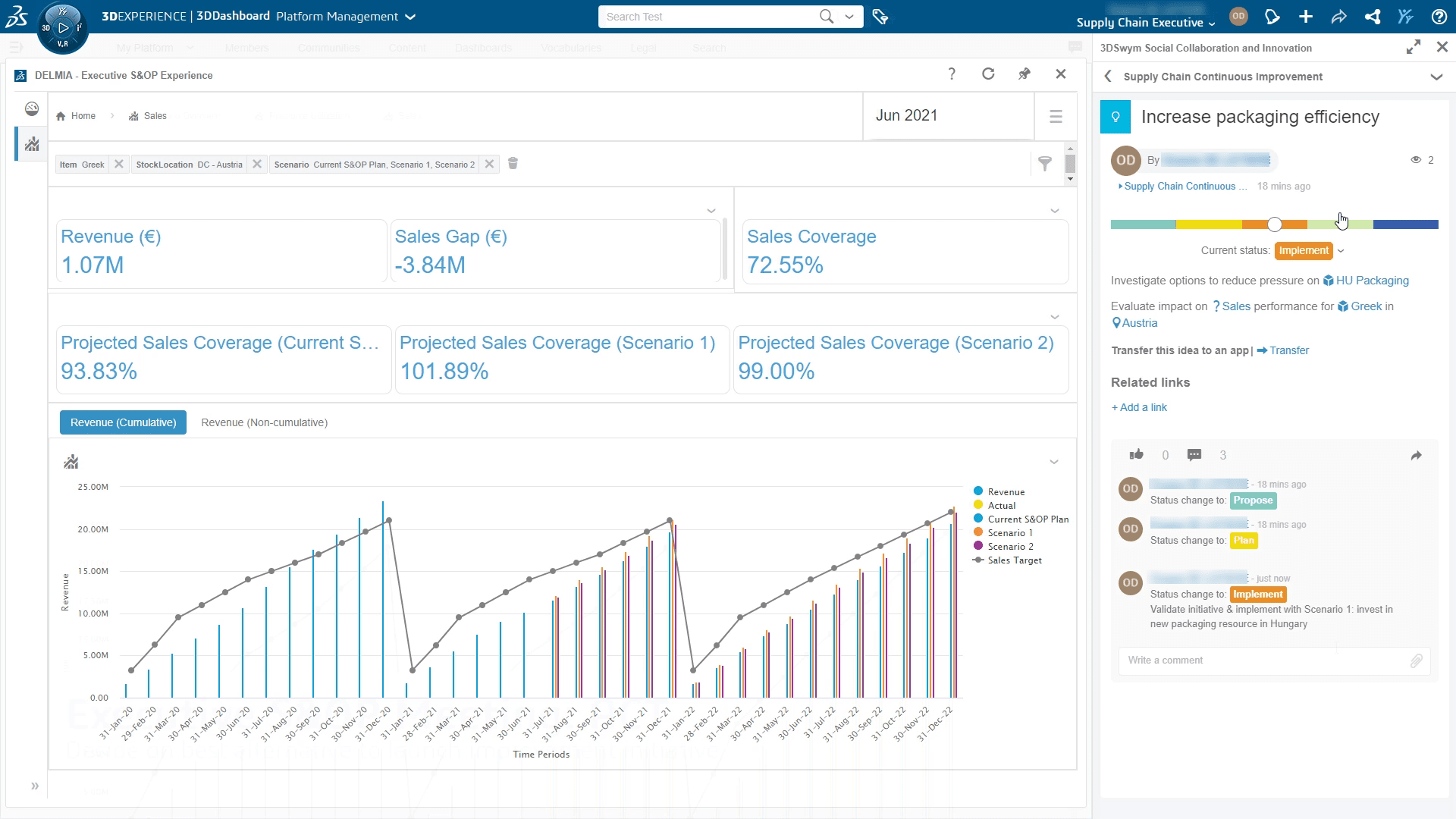Open the tags icon next to search

coord(880,17)
